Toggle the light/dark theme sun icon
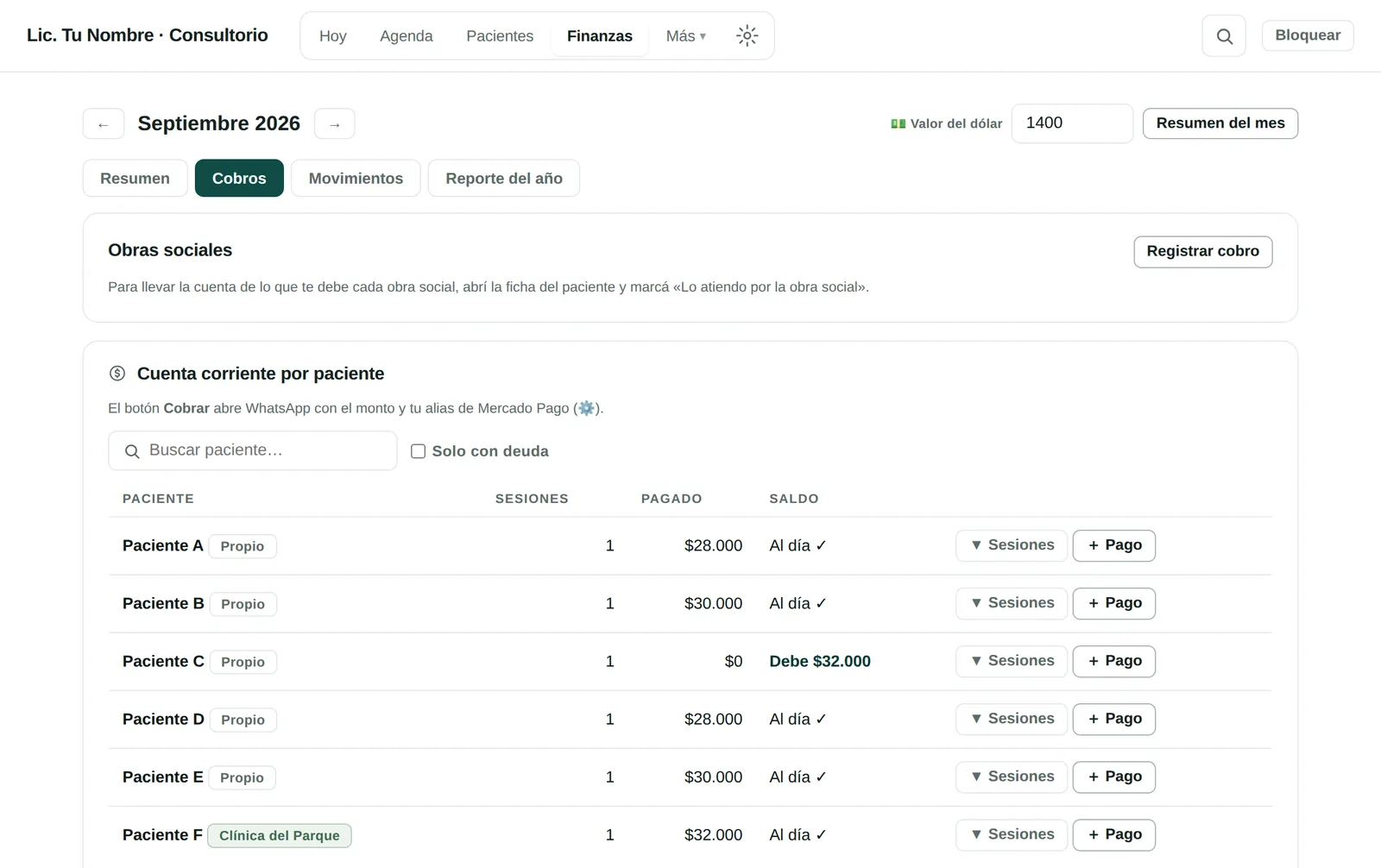 747,35
